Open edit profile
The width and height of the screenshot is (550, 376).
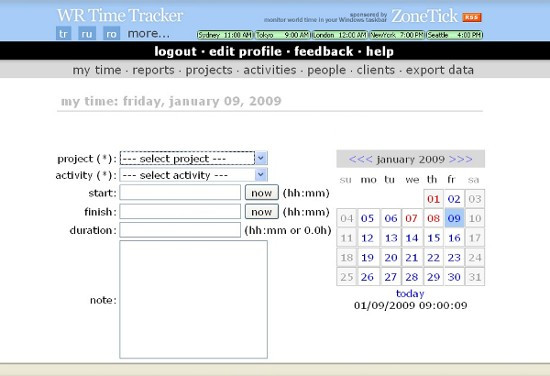click(246, 52)
